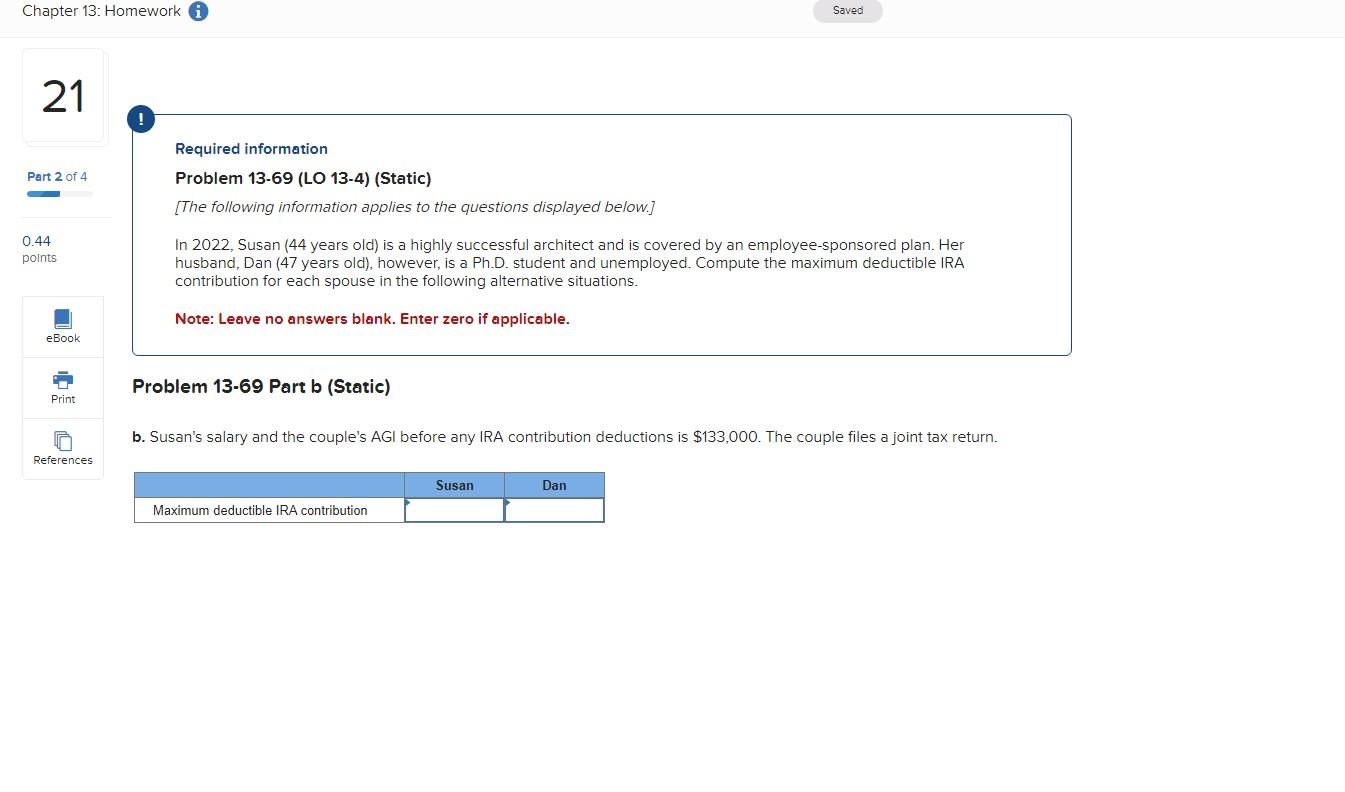The width and height of the screenshot is (1345, 792).
Task: Click question number 21
Action: pyautogui.click(x=62, y=96)
